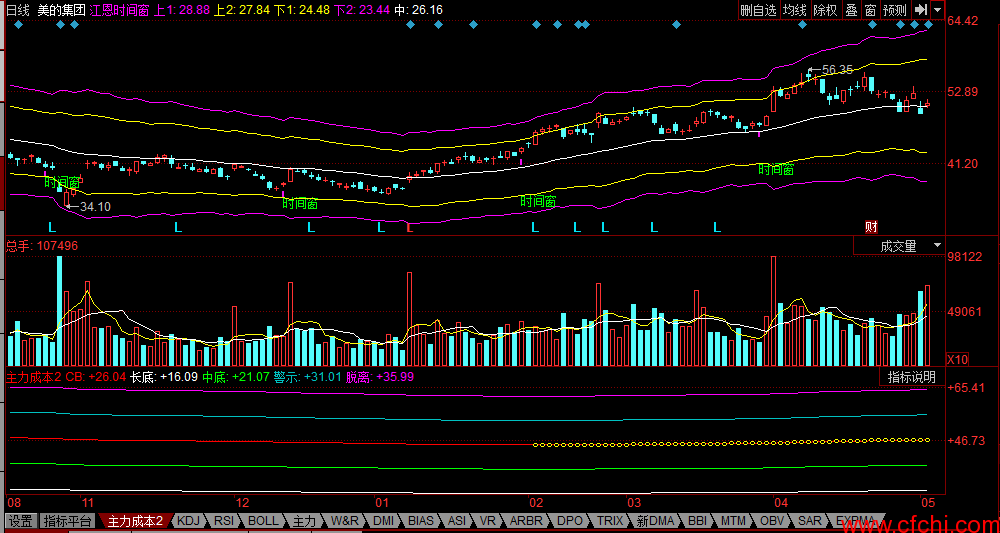
Task: Click the X10 volume scale label
Action: pos(957,360)
